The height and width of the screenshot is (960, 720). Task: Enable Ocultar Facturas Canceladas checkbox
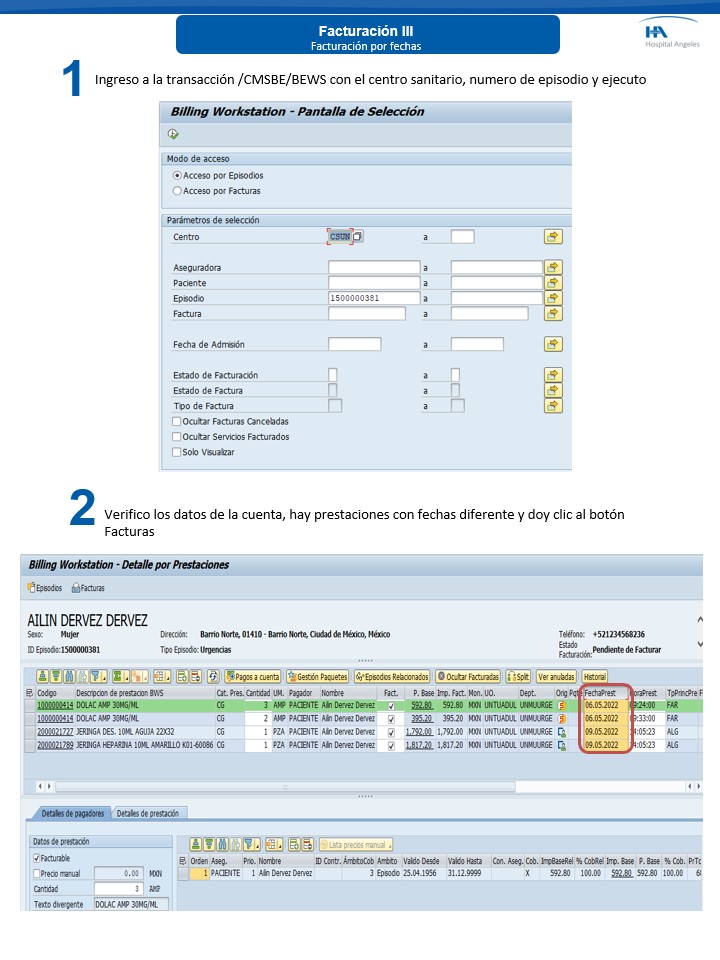(177, 422)
